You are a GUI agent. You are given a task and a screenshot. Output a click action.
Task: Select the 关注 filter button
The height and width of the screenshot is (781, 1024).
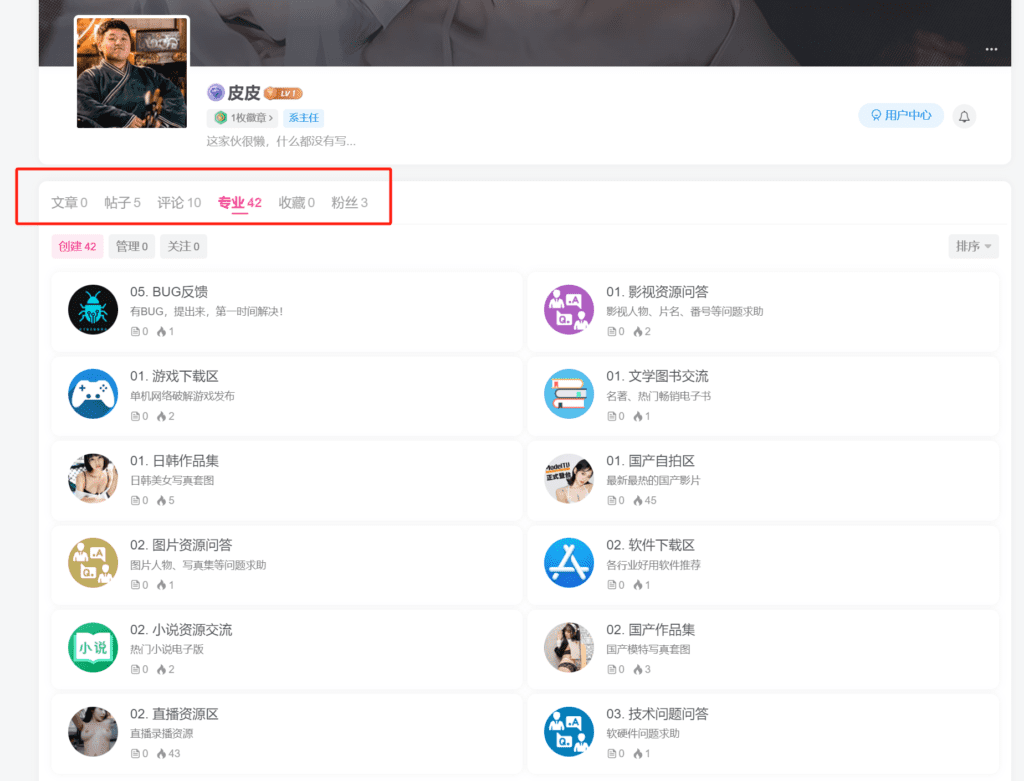coord(183,246)
